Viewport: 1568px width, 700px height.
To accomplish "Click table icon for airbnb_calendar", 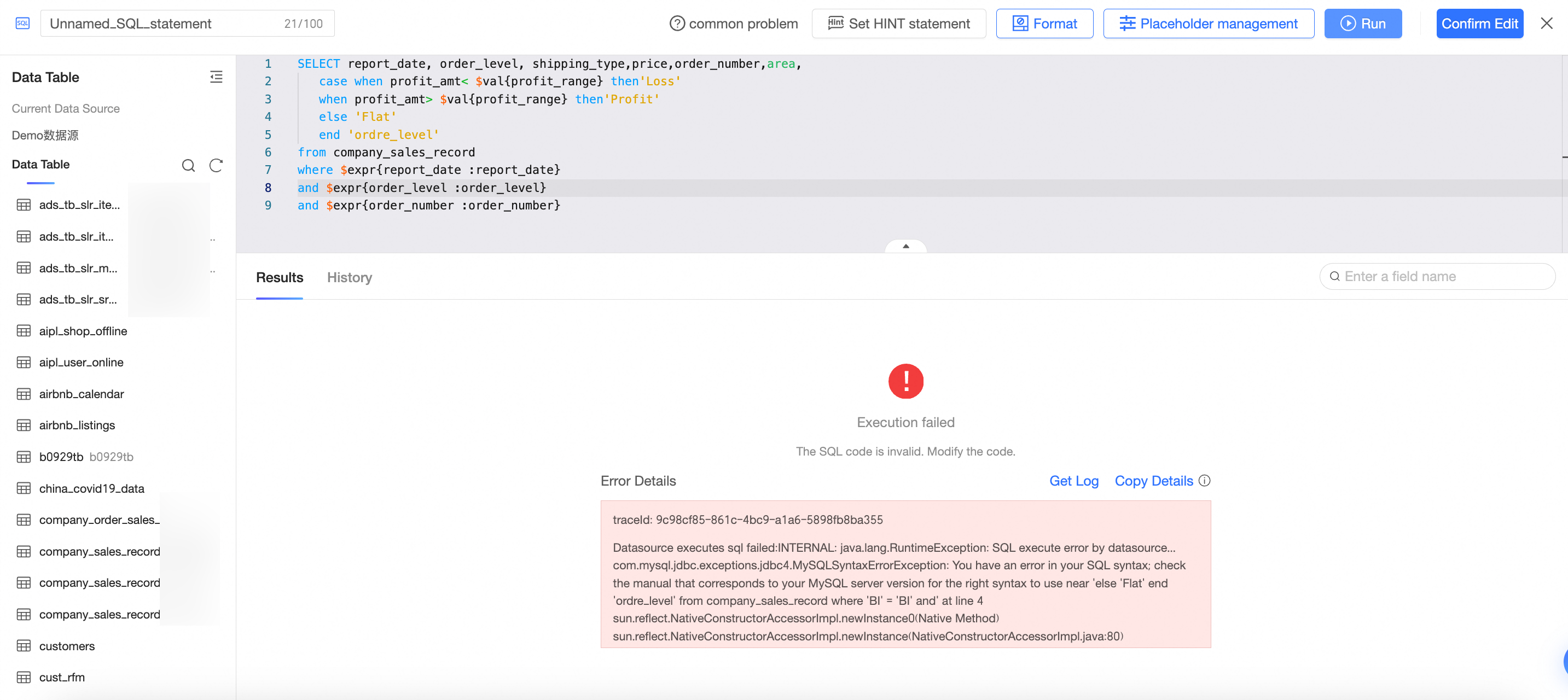I will (24, 394).
